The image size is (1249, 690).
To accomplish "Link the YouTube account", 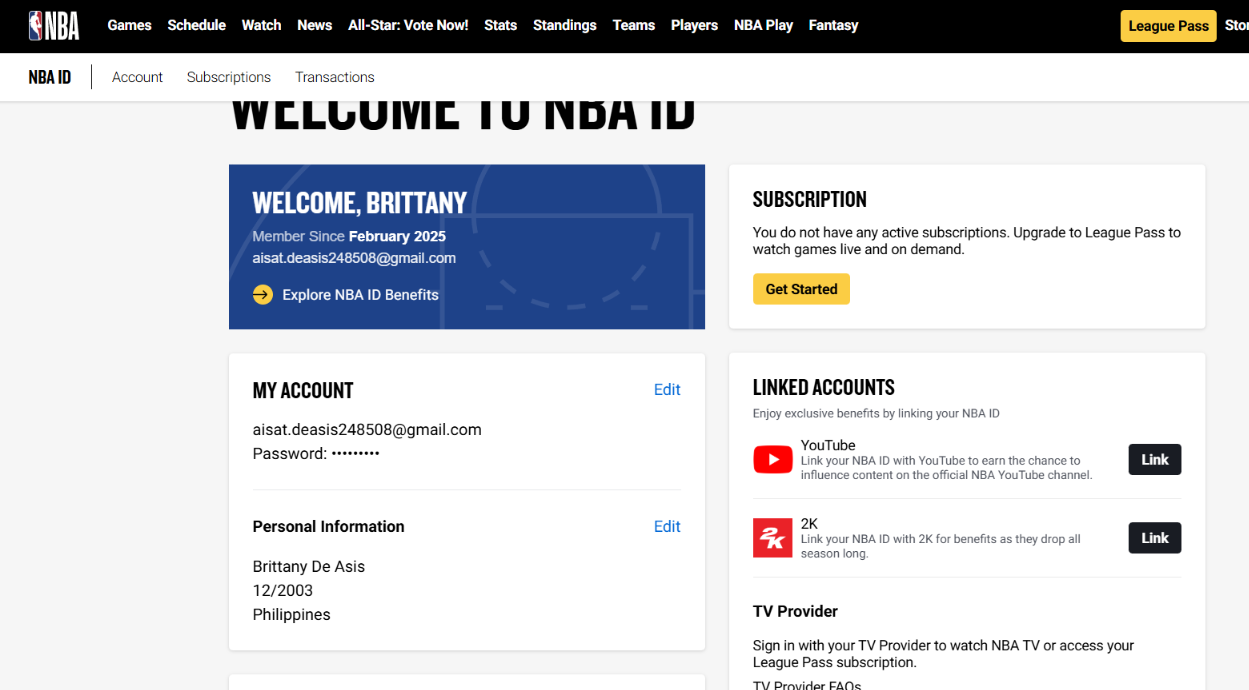I will pyautogui.click(x=1155, y=460).
